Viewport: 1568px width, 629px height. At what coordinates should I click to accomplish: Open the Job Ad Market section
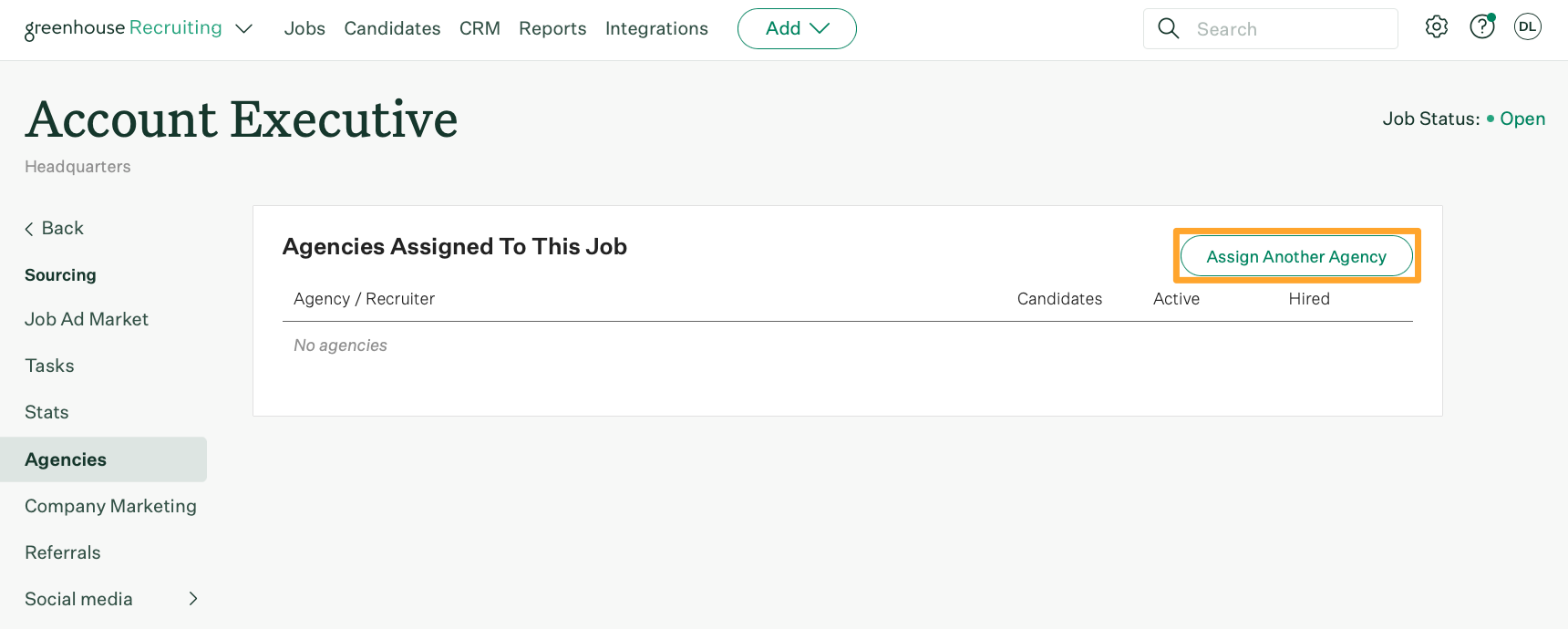tap(87, 319)
